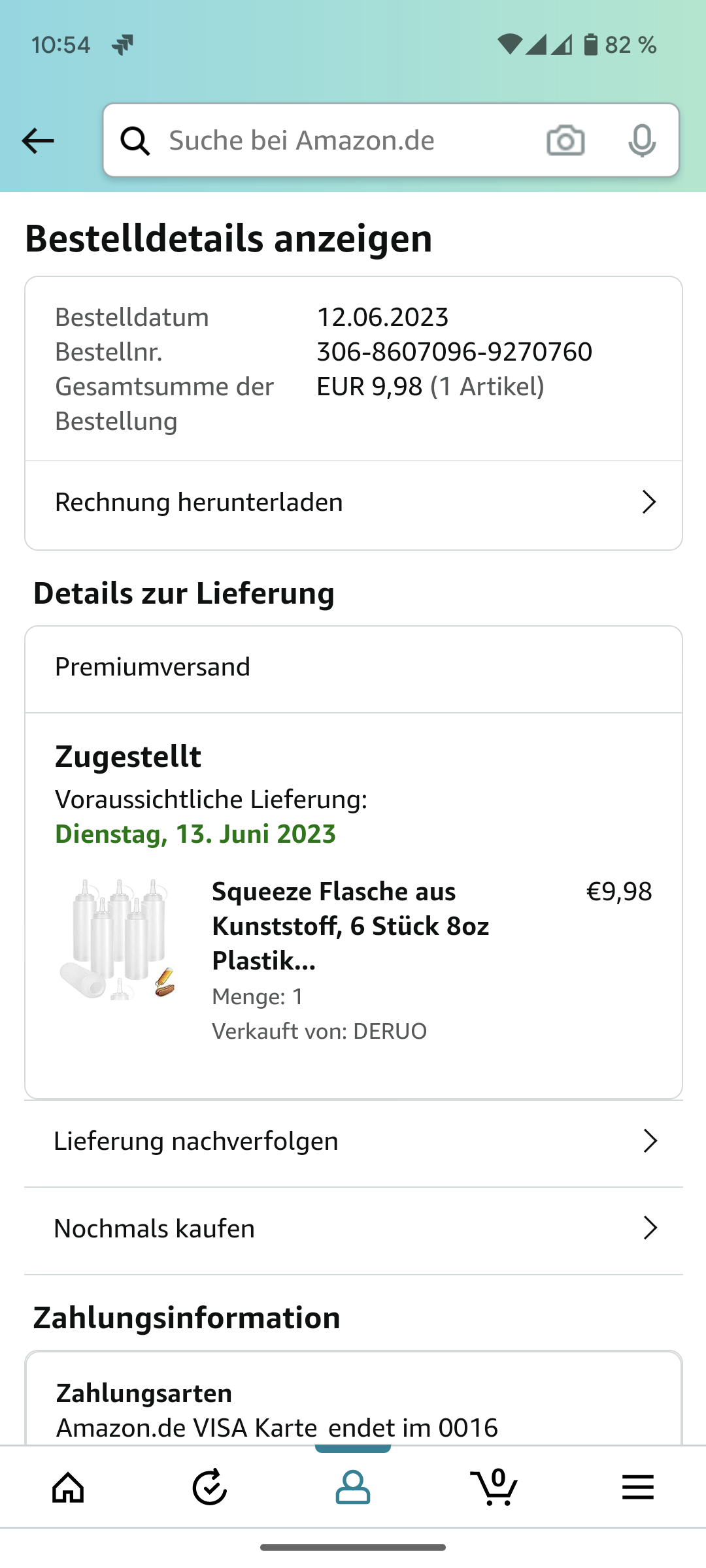Open the hamburger menu
The image size is (706, 1568).
click(637, 1488)
